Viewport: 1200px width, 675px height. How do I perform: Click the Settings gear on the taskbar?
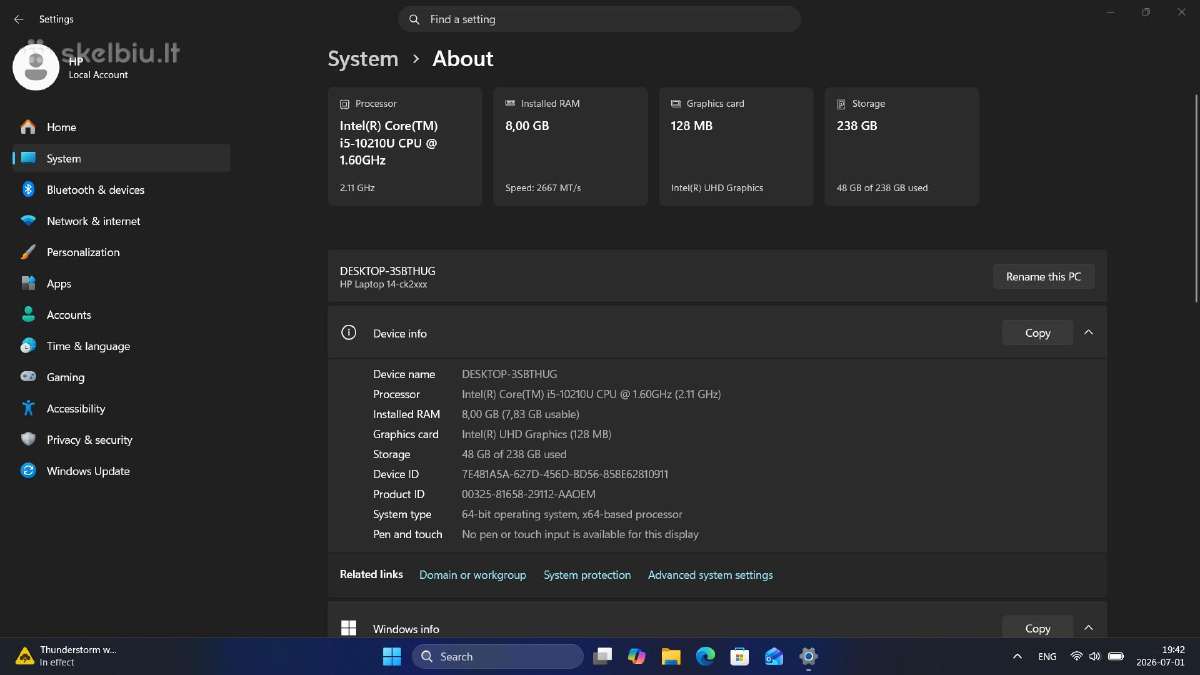pos(808,657)
